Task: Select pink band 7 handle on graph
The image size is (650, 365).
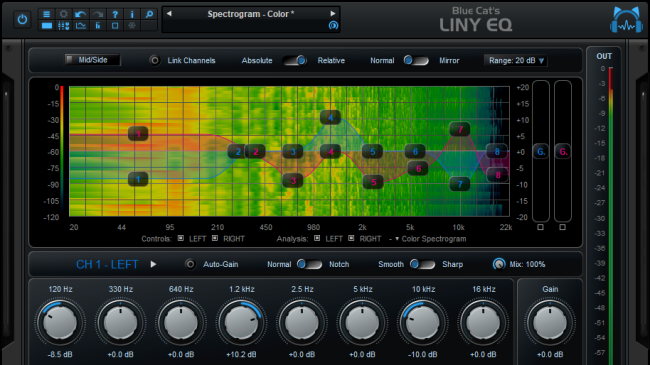Action: pos(460,129)
